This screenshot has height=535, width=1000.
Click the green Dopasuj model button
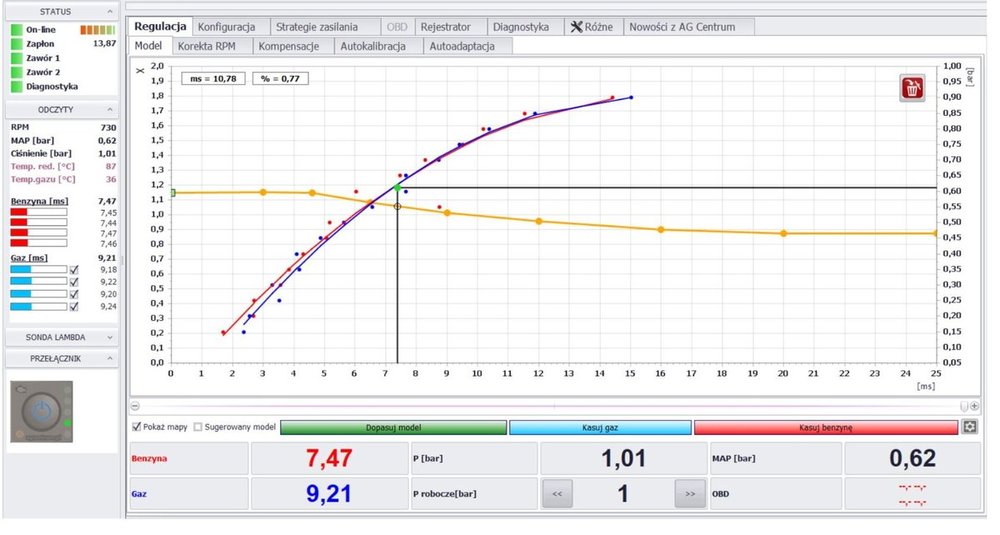[393, 427]
